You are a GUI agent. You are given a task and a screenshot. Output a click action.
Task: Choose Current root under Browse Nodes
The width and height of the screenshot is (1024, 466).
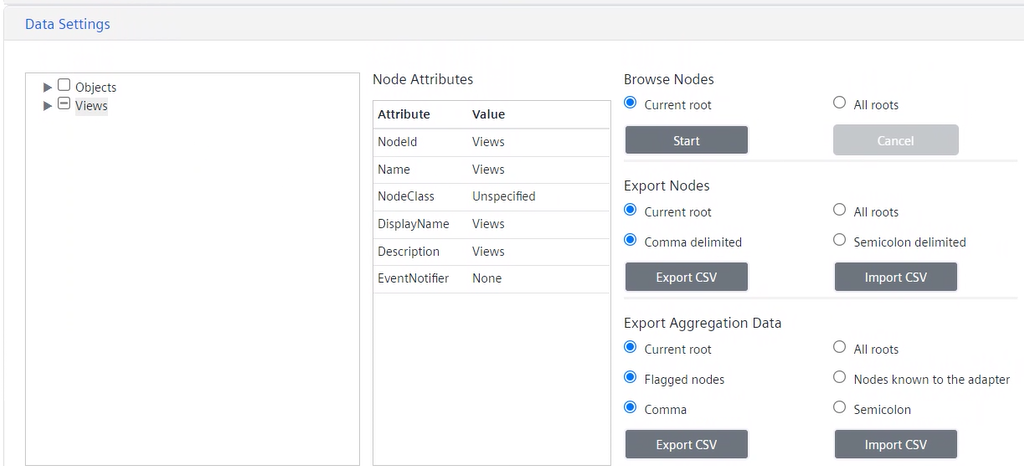click(630, 103)
